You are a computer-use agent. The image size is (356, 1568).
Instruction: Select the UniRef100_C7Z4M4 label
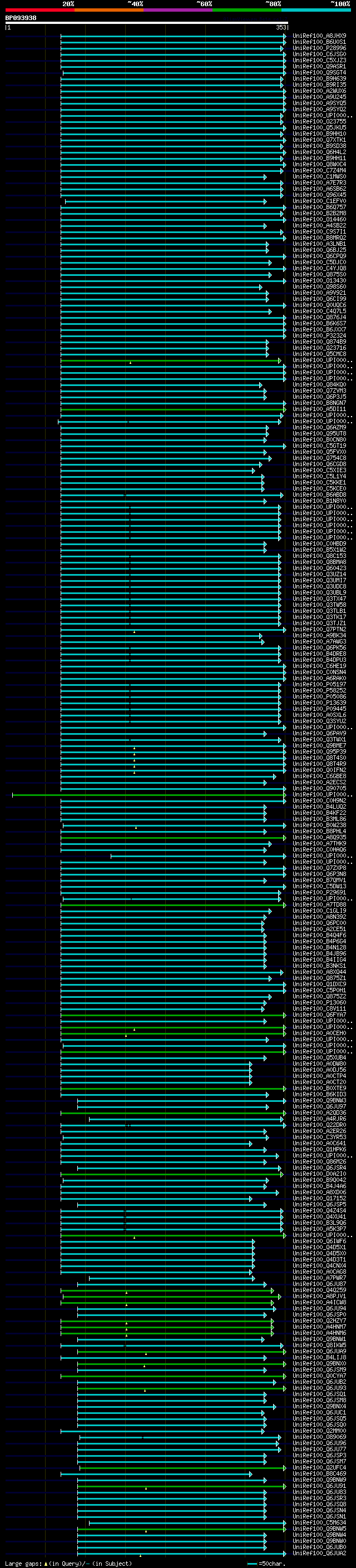pyautogui.click(x=319, y=170)
